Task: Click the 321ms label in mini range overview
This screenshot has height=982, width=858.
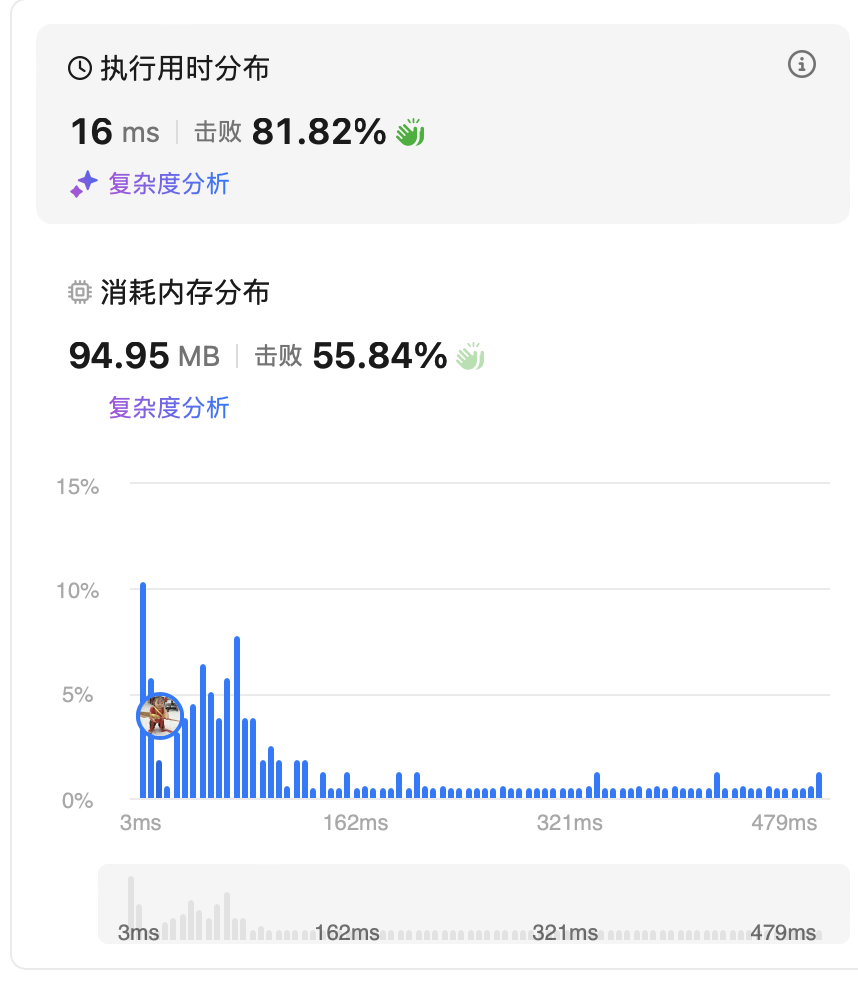Action: point(565,933)
